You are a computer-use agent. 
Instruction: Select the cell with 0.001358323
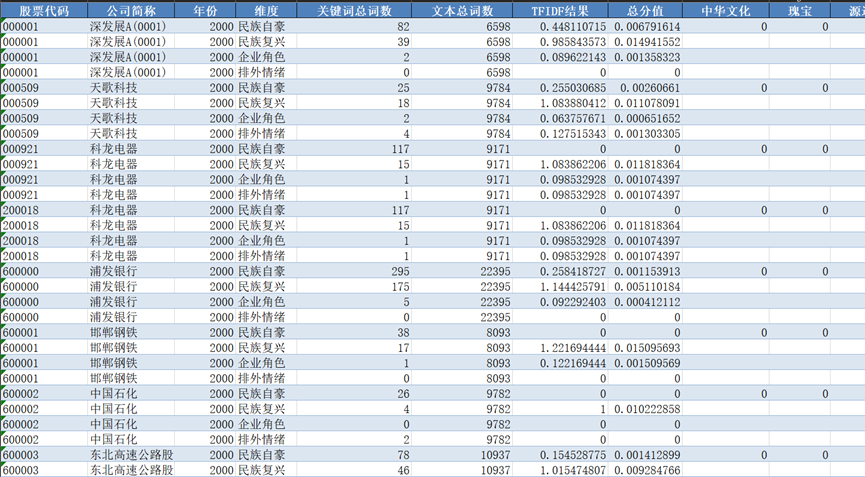(645, 57)
